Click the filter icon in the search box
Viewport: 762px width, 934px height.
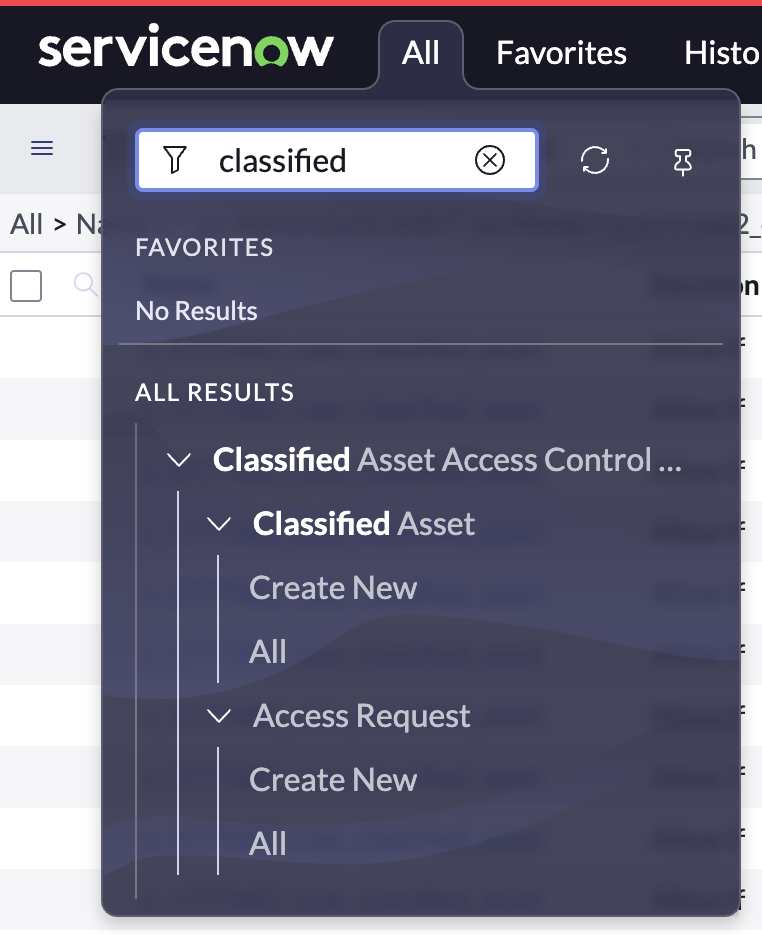pos(176,160)
